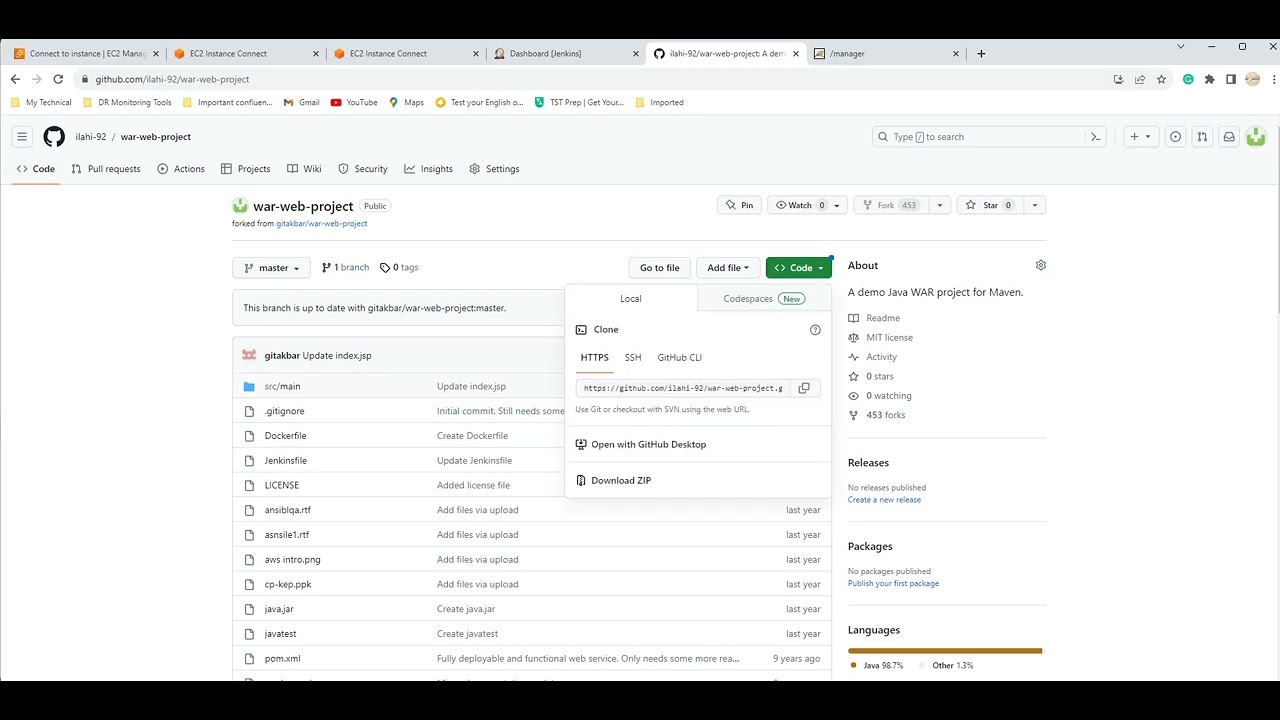Open the Issues icon in header
This screenshot has height=720, width=1280.
point(1176,137)
